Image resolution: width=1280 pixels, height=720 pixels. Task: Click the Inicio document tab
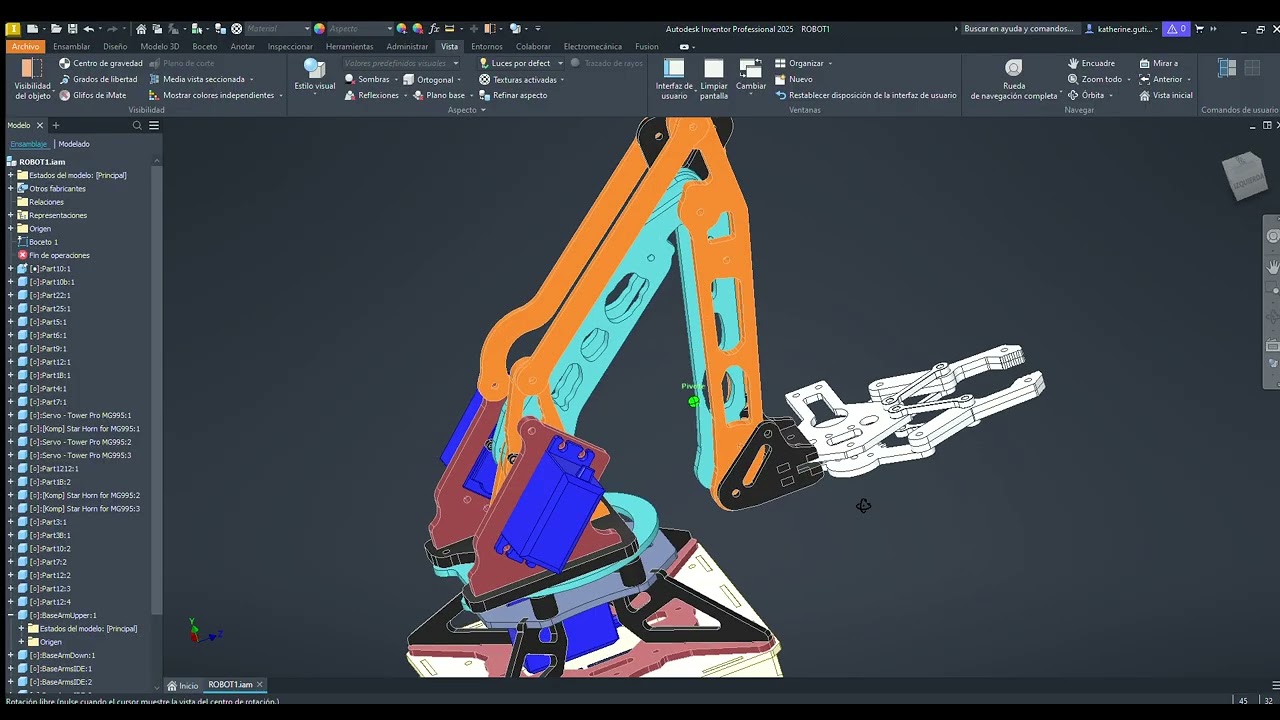pos(183,685)
